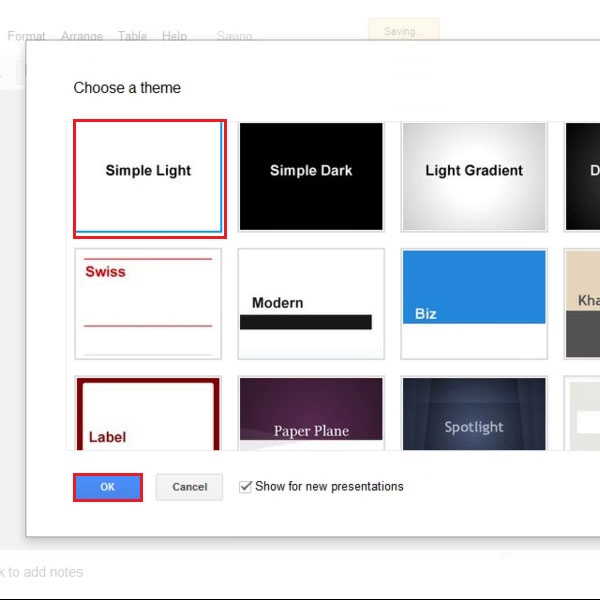The width and height of the screenshot is (600, 600).
Task: Click the "Choose a theme" dialog title
Action: point(127,88)
